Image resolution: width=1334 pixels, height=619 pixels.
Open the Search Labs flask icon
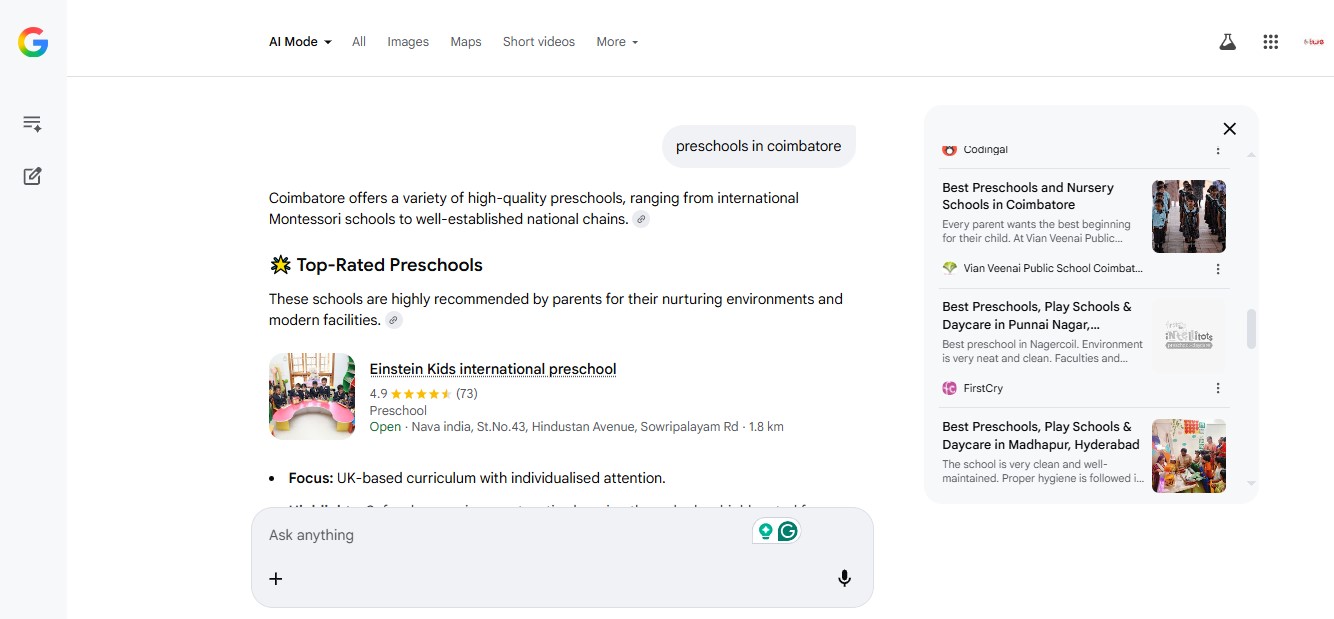click(x=1227, y=42)
